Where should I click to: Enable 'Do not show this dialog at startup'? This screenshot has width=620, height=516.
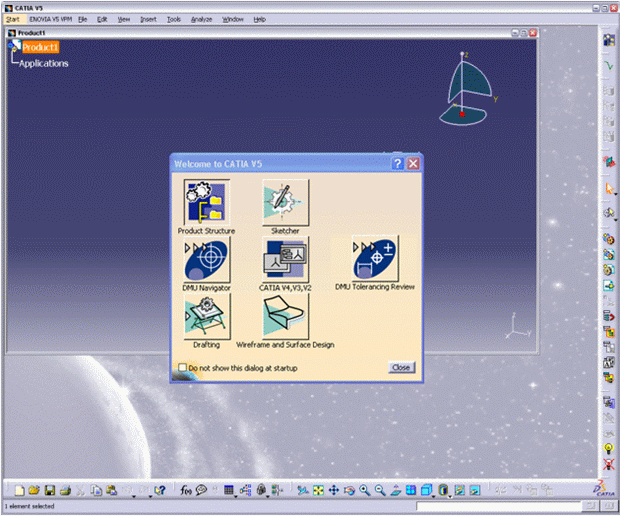point(182,368)
